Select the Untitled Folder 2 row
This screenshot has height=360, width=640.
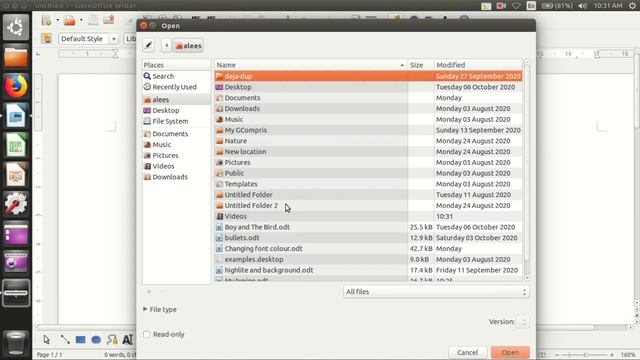point(368,205)
